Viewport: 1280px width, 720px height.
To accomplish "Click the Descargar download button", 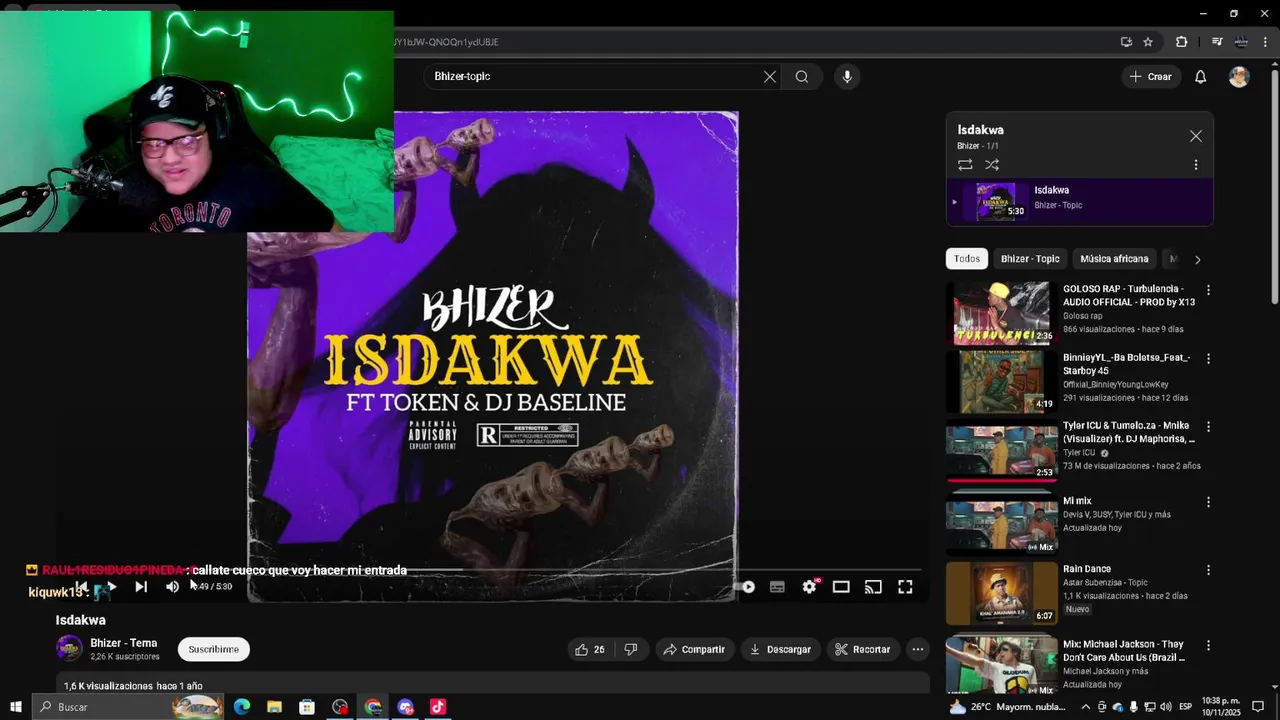I will (x=780, y=649).
